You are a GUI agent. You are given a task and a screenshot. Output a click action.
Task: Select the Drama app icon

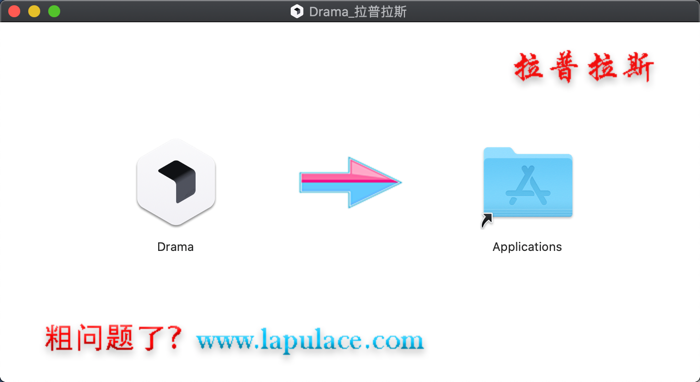pos(175,182)
